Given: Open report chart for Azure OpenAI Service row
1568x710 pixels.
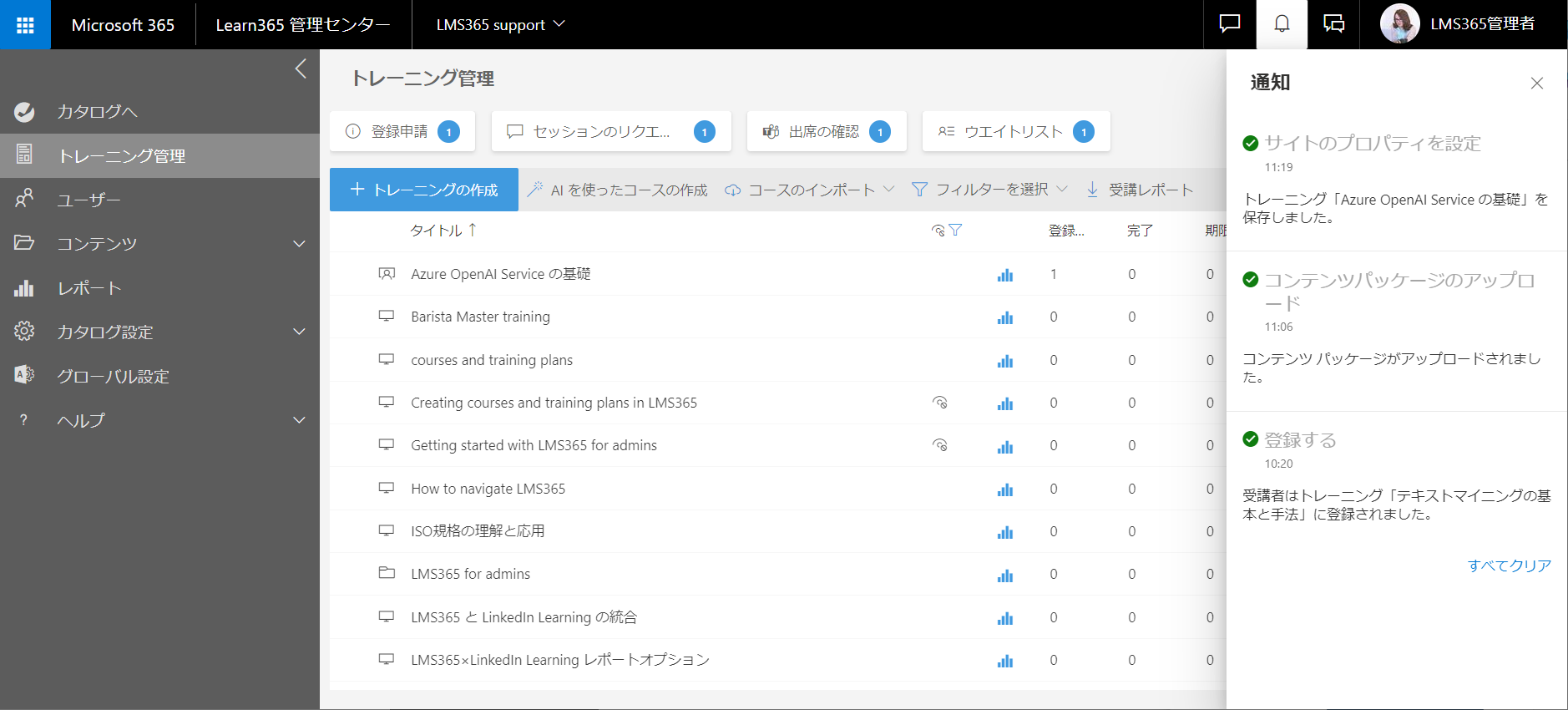Looking at the screenshot, I should [1005, 275].
